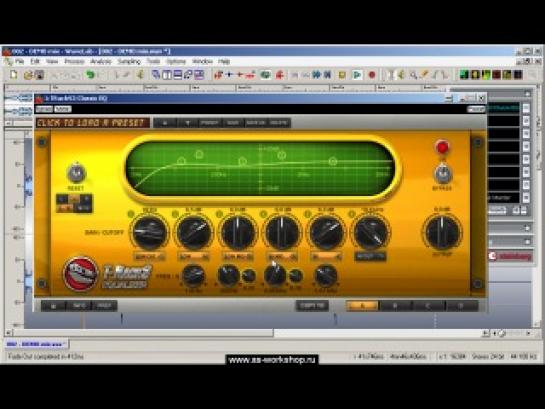Click the last dark meter icon in toolbar

click(518, 75)
